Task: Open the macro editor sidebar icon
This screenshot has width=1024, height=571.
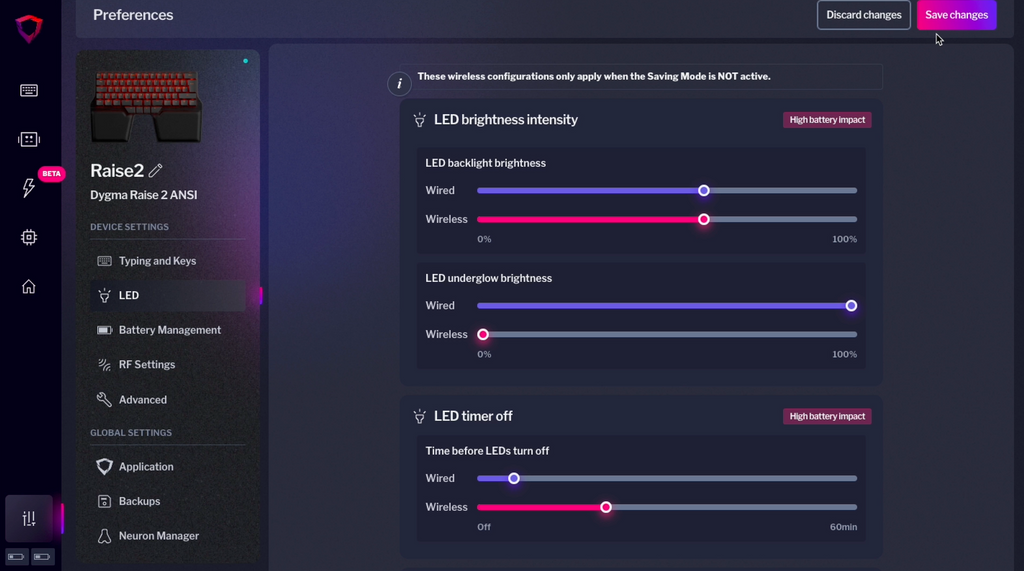Action: point(29,139)
